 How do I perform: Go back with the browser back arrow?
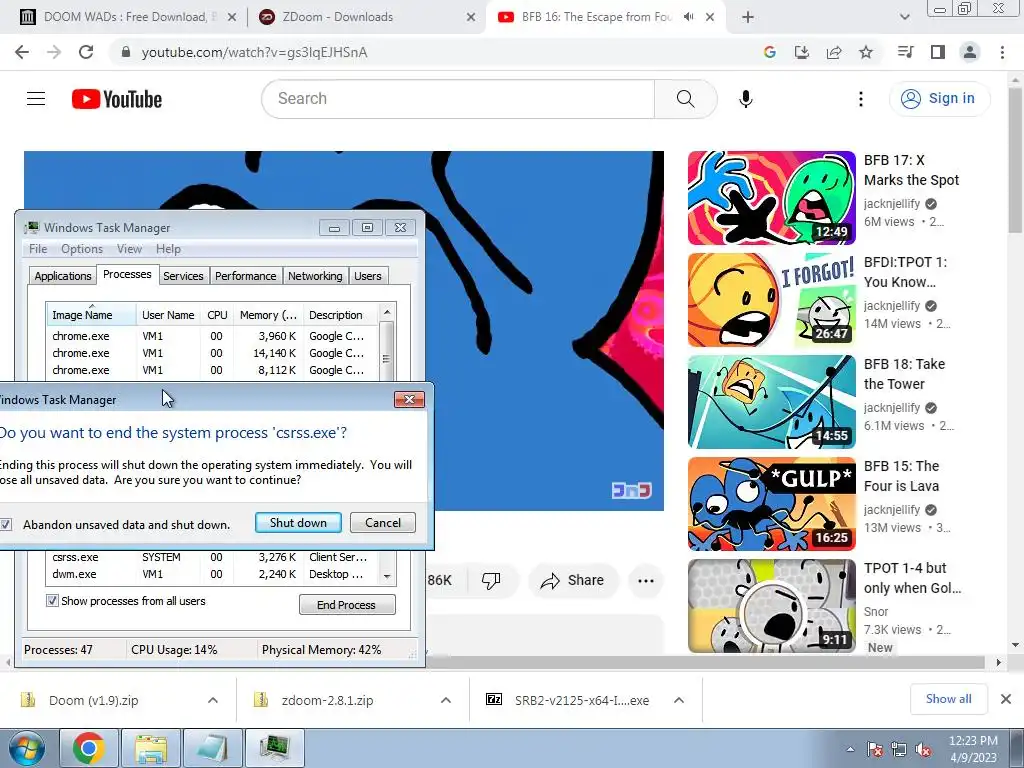(x=22, y=52)
